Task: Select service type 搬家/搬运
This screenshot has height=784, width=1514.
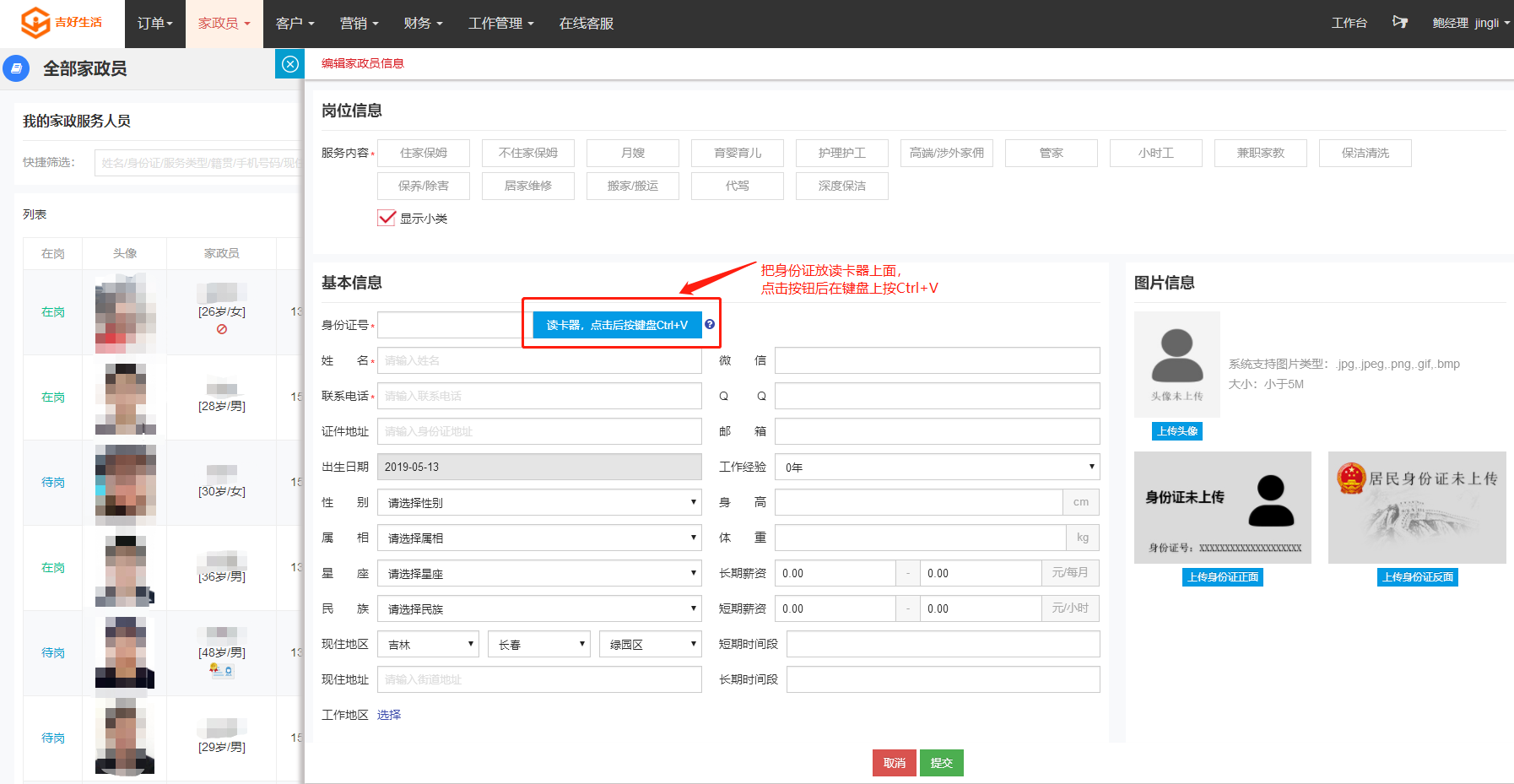Action: point(633,186)
